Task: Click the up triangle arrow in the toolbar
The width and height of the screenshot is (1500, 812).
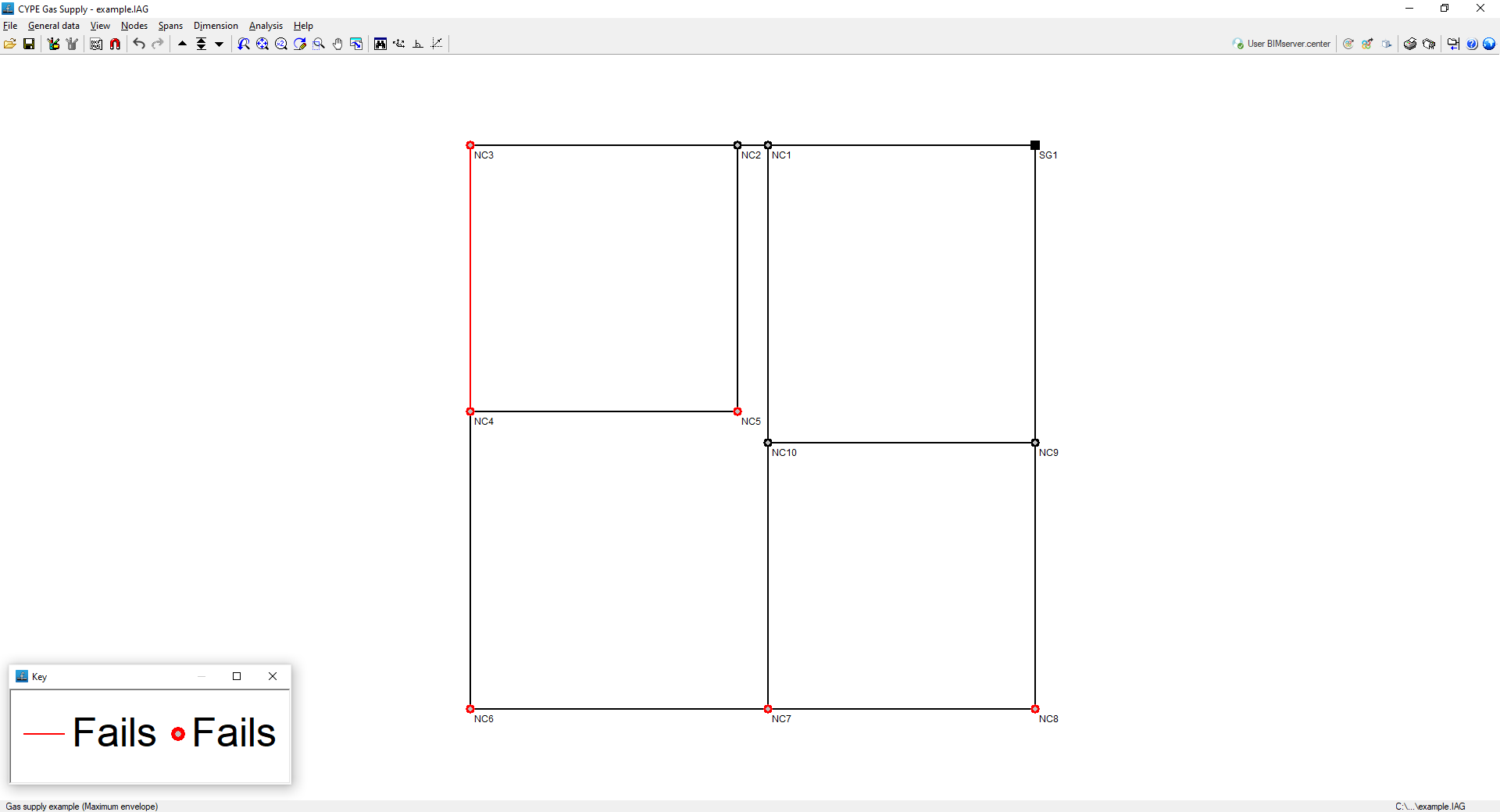Action: coord(182,44)
